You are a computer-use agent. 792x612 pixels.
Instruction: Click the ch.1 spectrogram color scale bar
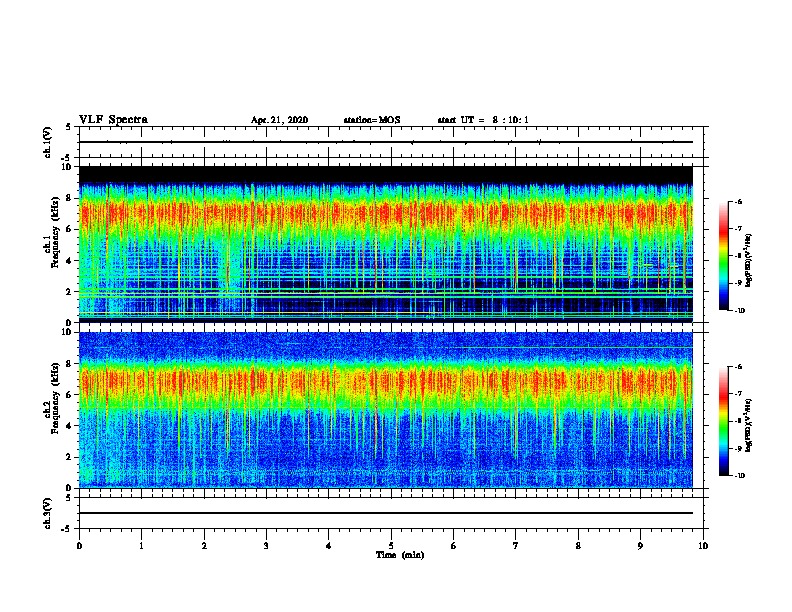[x=723, y=256]
